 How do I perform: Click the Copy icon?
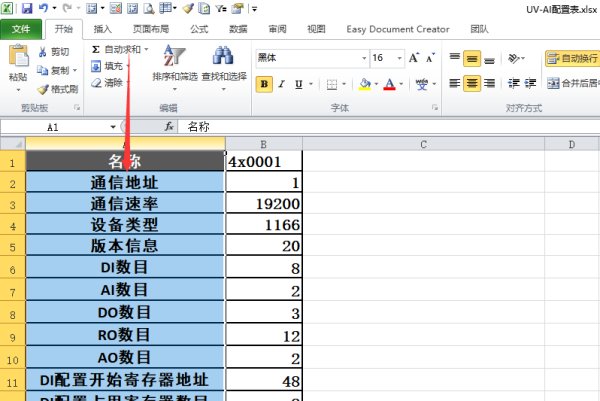coord(42,70)
